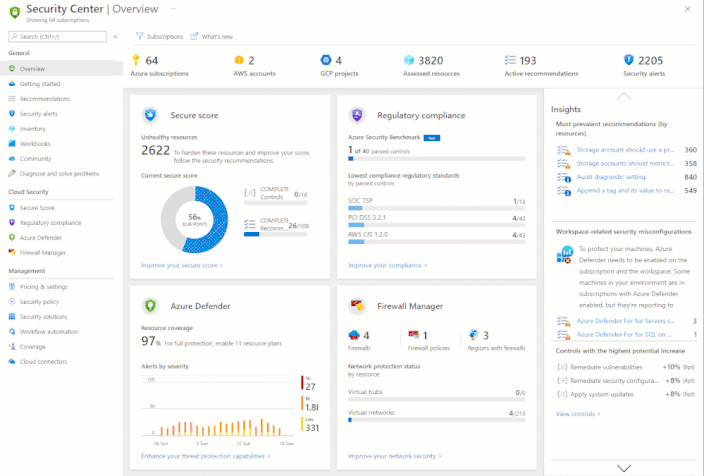Image resolution: width=704 pixels, height=476 pixels.
Task: Open the more options ellipsis beside Overview
Action: [173, 9]
